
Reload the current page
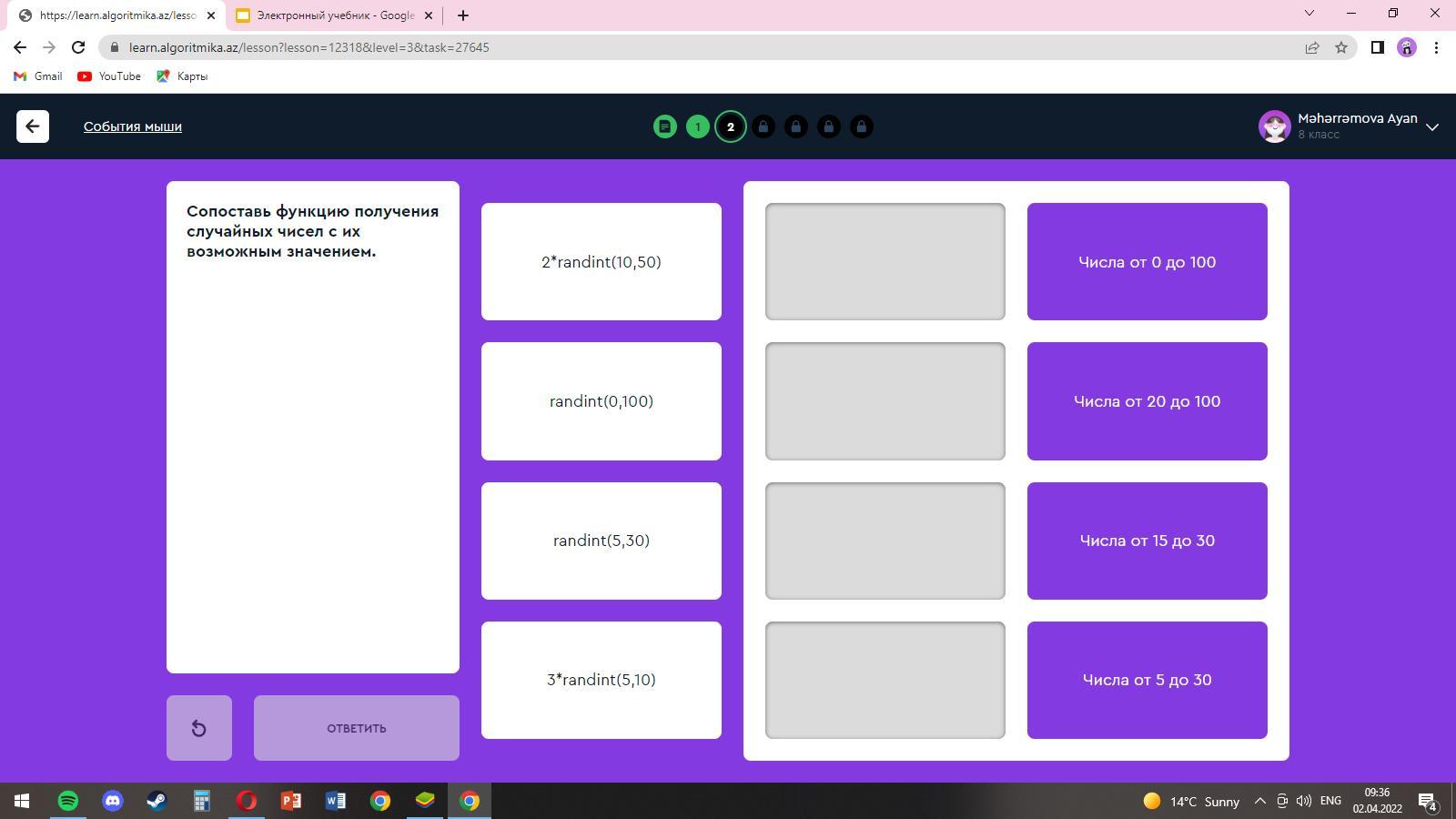coord(78,47)
